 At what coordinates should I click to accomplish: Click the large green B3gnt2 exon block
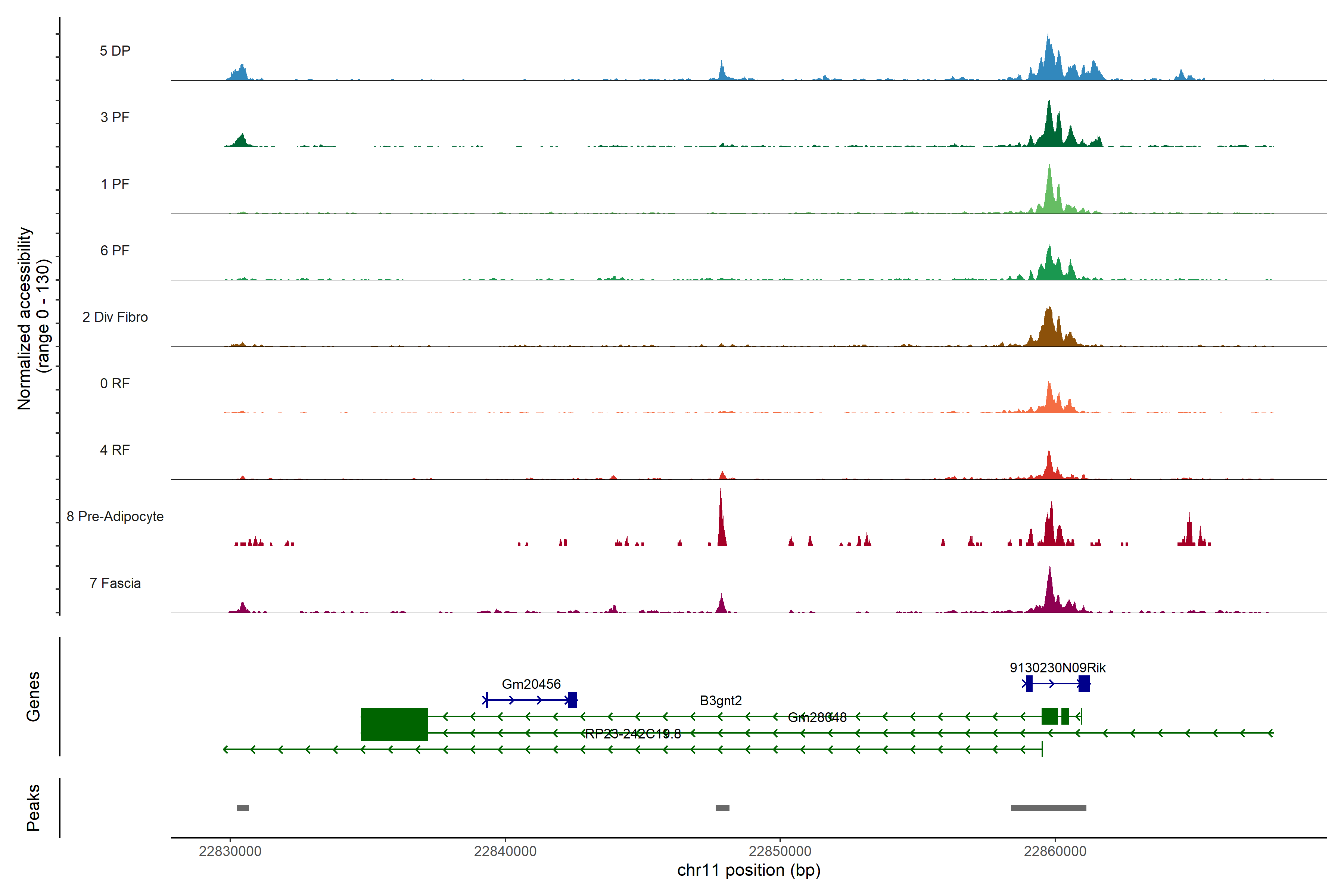394,724
